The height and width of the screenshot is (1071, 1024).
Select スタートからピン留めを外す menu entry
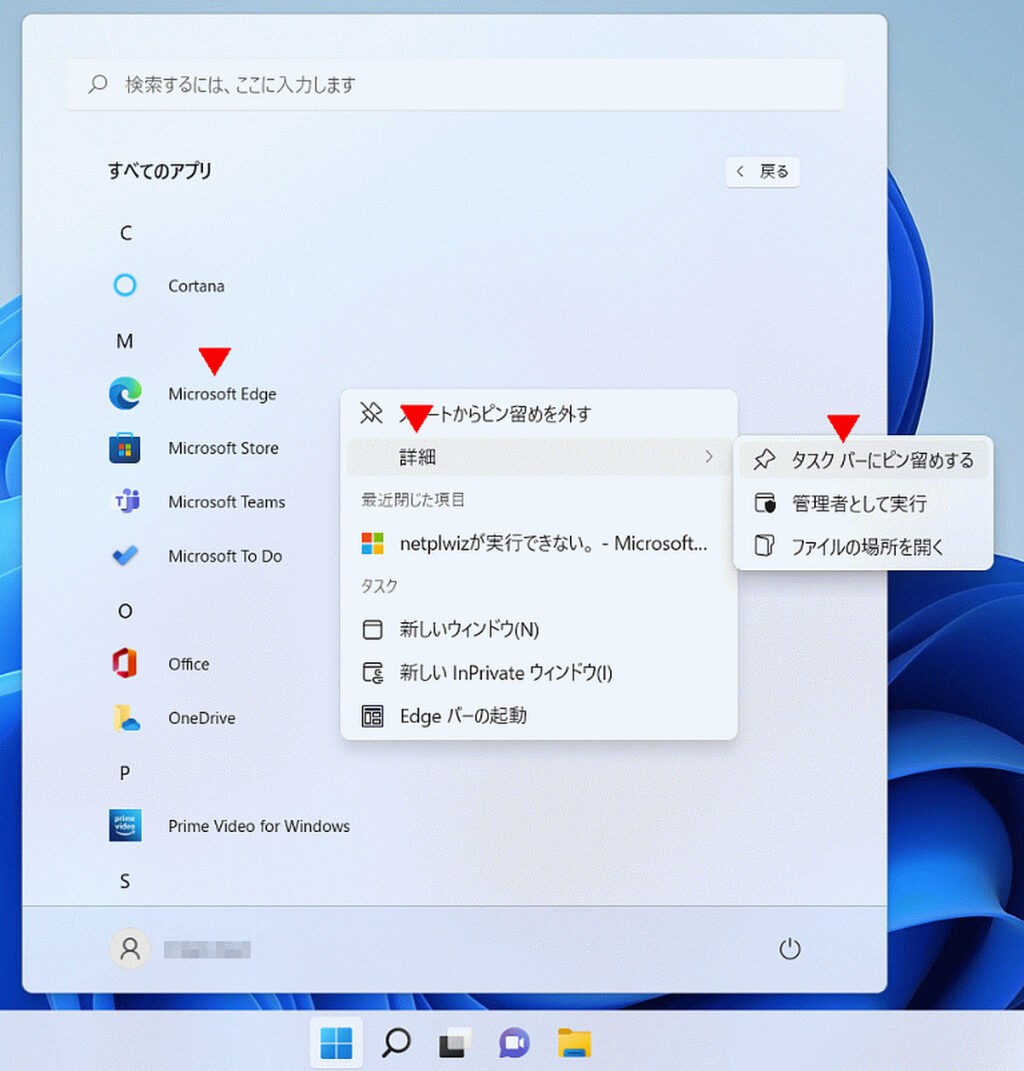coord(539,413)
